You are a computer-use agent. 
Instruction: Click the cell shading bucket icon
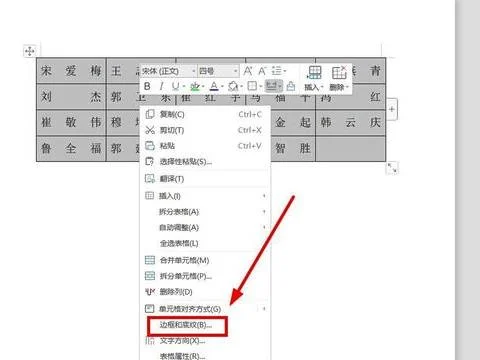point(233,87)
